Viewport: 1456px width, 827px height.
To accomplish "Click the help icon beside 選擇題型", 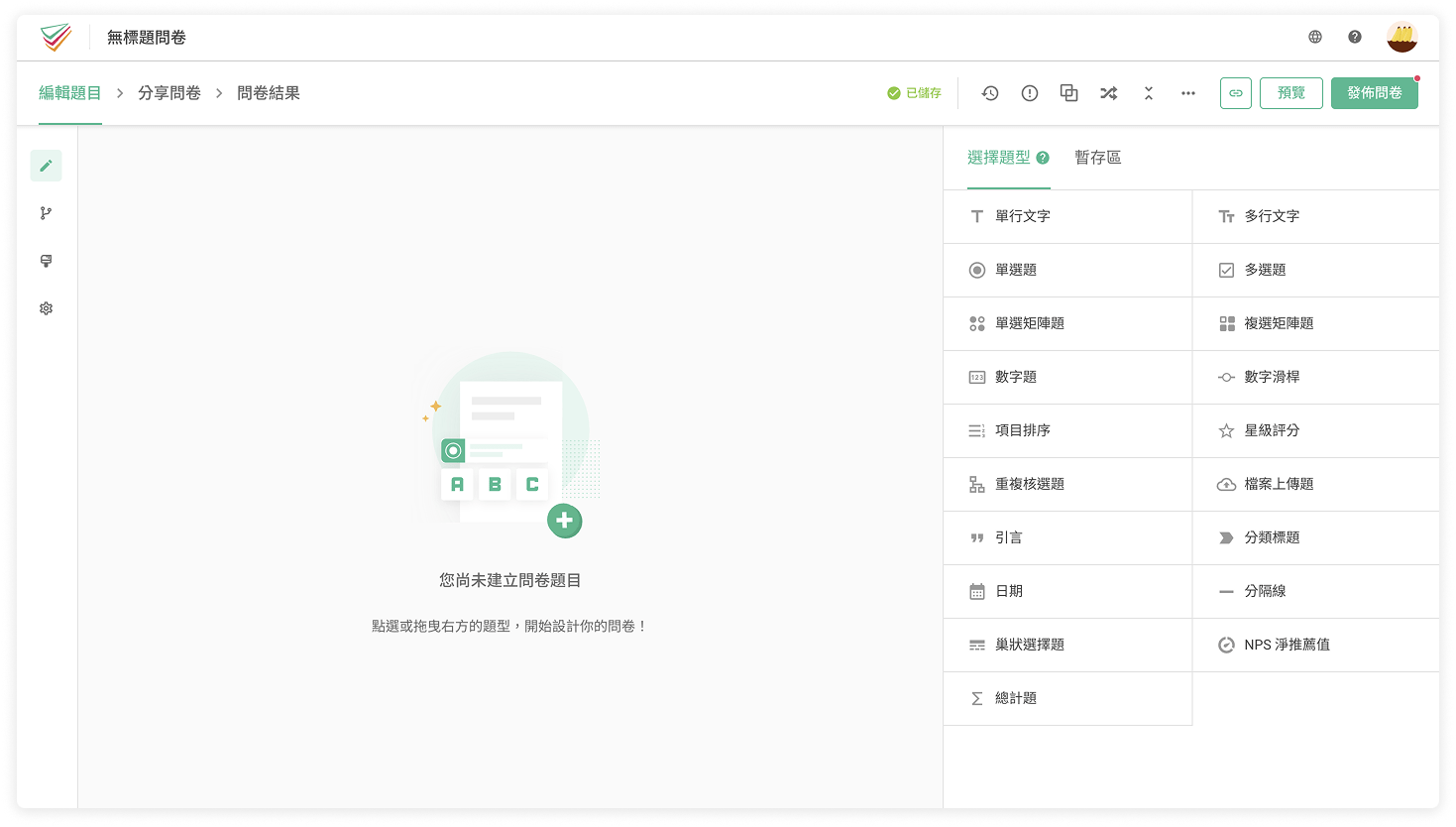I will pyautogui.click(x=1043, y=158).
